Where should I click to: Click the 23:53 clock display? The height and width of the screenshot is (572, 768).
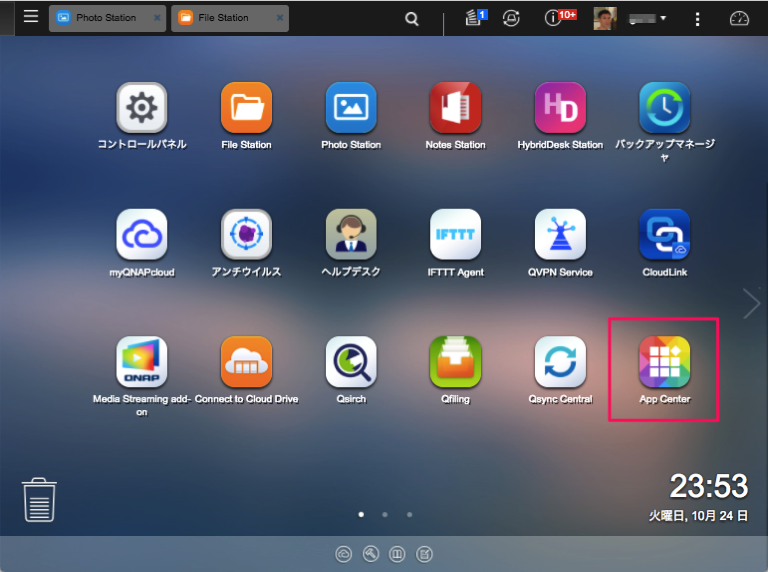coord(709,486)
